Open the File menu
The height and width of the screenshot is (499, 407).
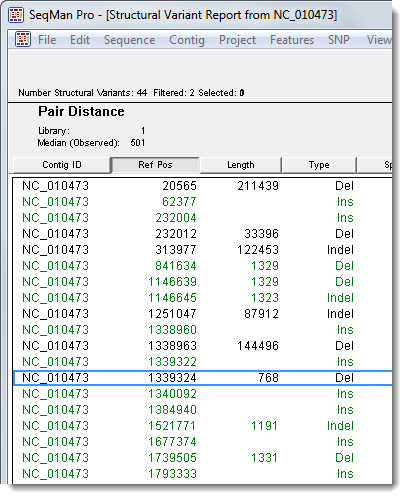pyautogui.click(x=47, y=40)
